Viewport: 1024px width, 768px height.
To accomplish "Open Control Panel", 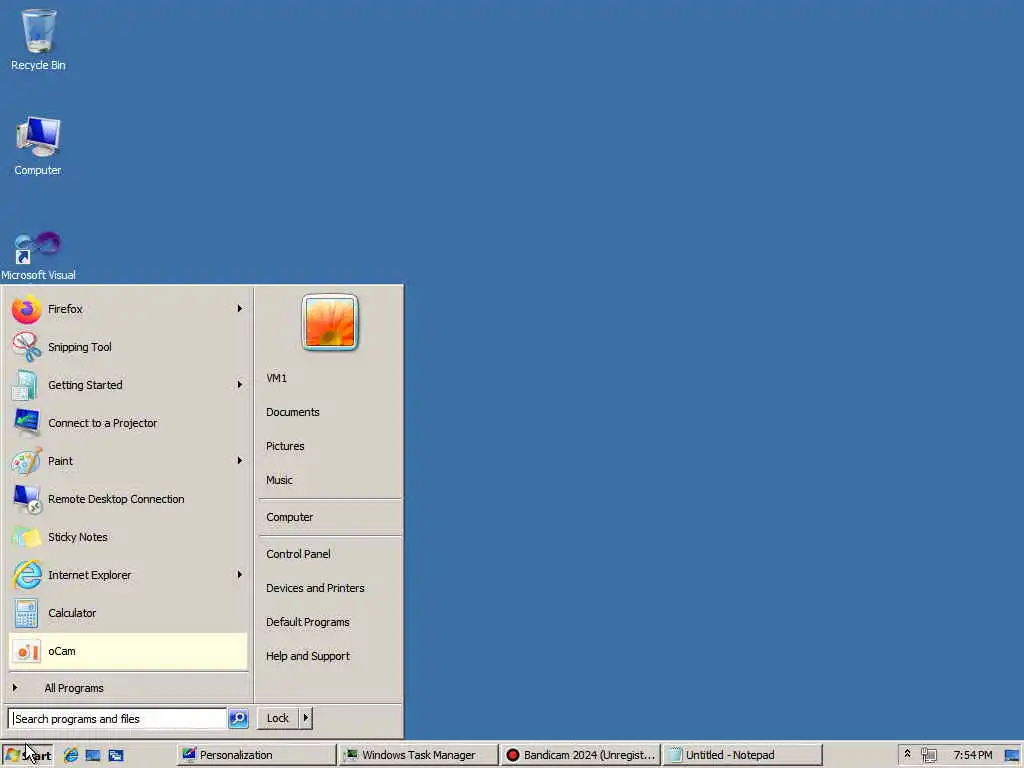I will 298,554.
